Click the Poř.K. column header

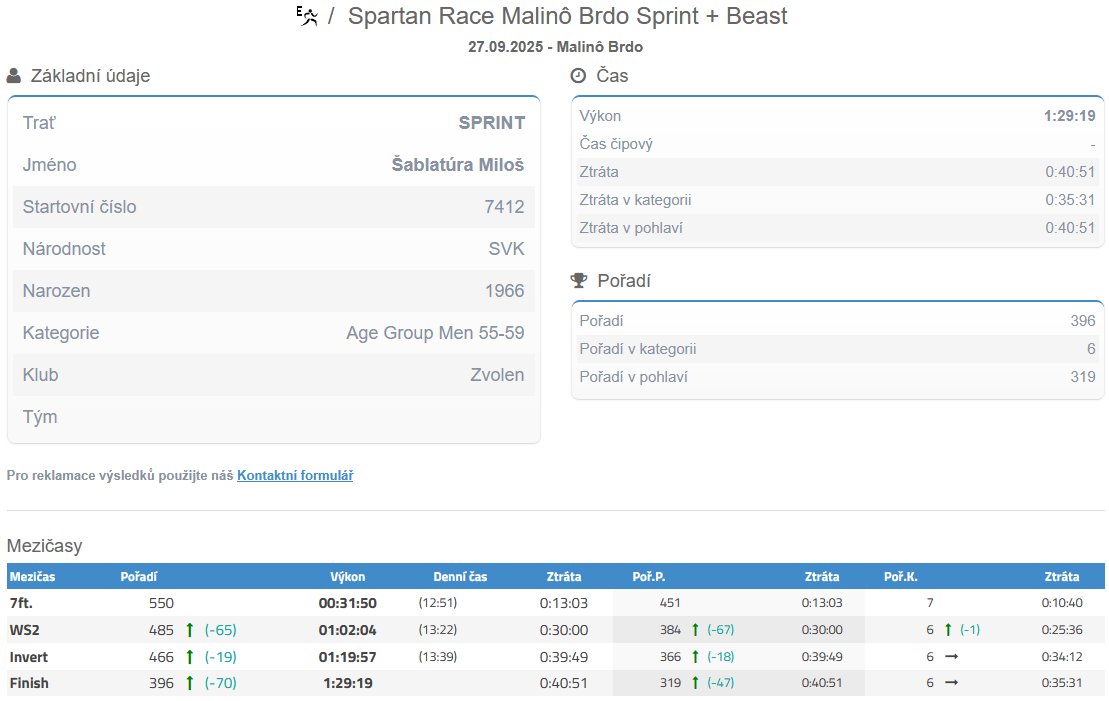pyautogui.click(x=901, y=577)
